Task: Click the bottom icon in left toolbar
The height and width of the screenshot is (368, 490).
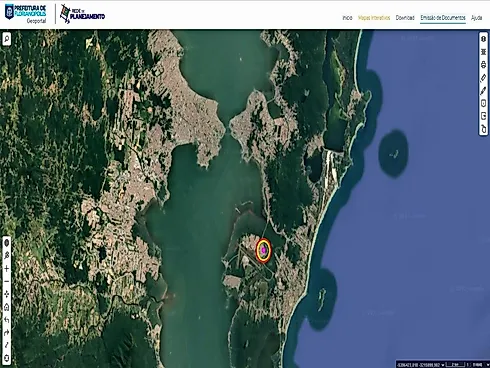Action: [6, 358]
